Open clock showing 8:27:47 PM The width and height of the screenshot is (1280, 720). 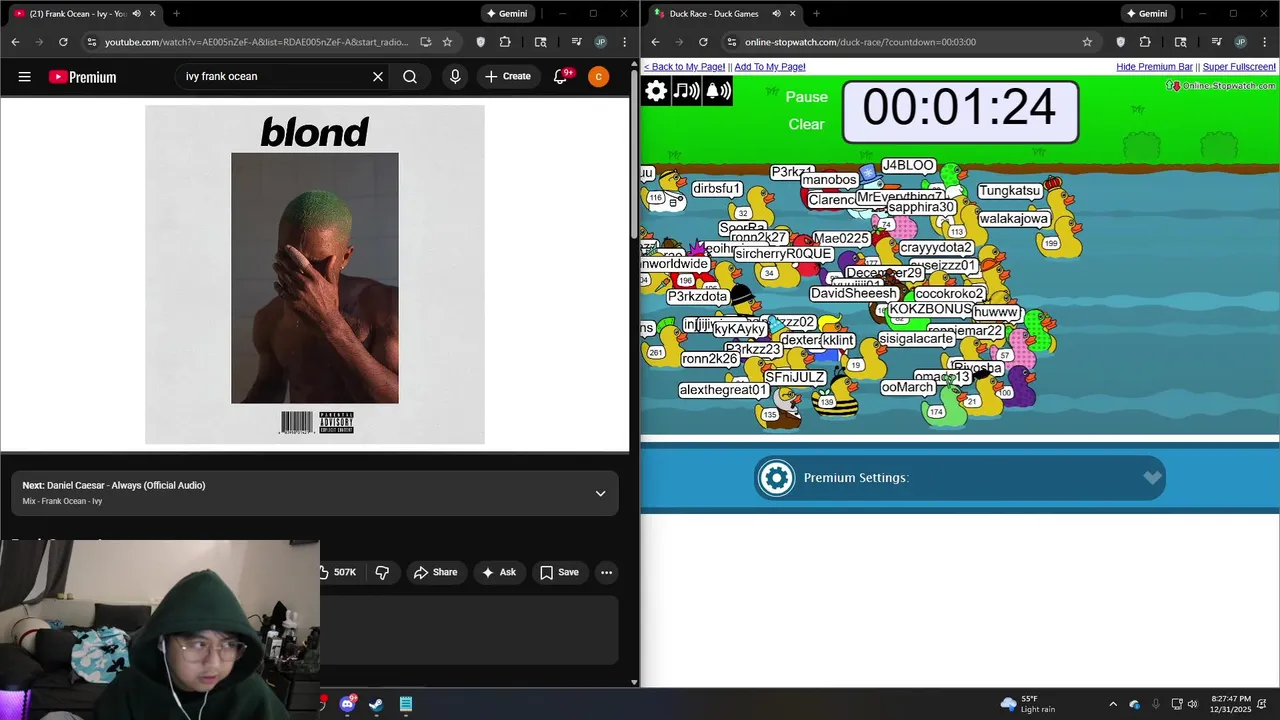click(1231, 704)
